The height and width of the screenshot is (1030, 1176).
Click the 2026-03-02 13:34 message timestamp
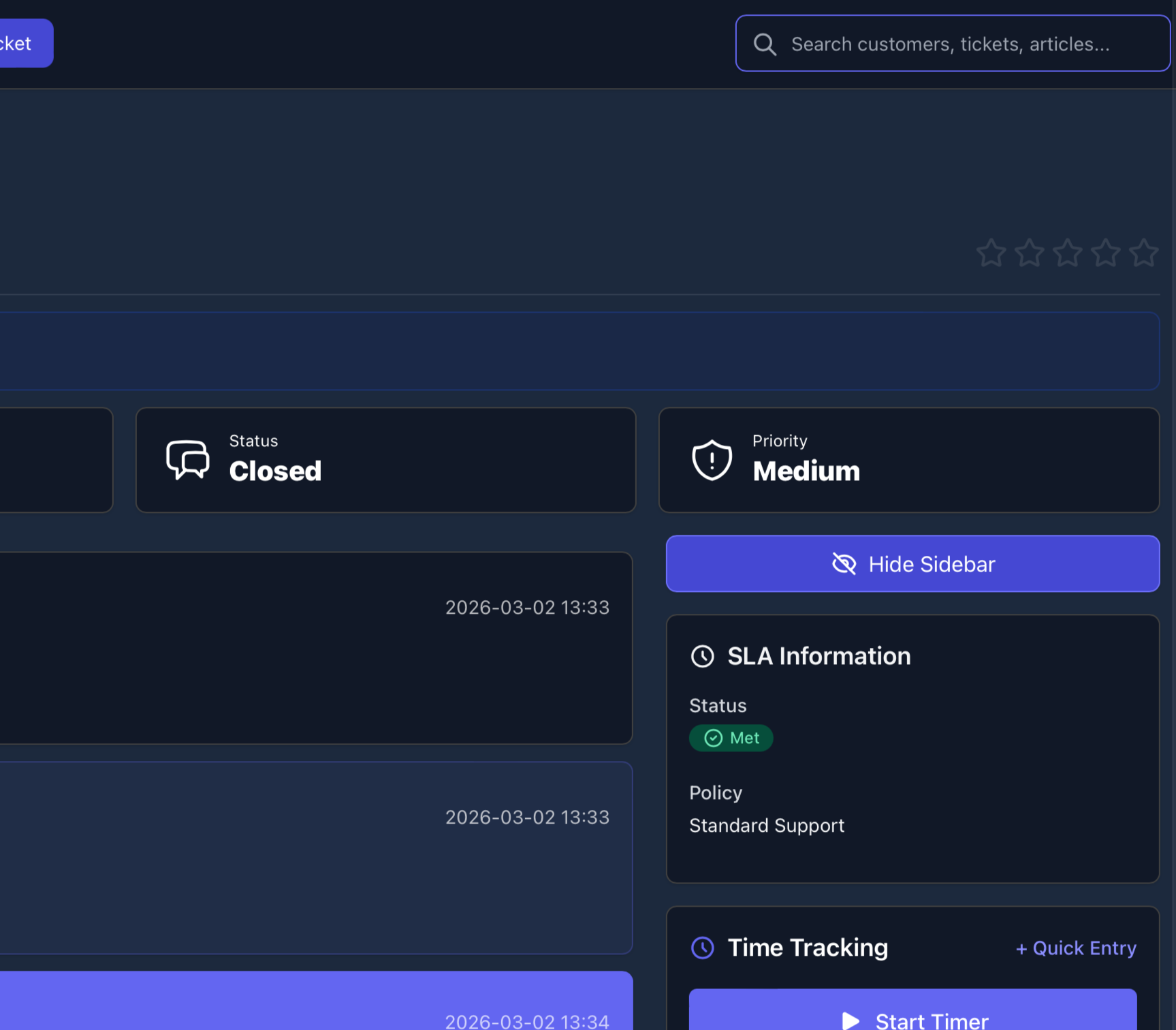click(527, 1020)
